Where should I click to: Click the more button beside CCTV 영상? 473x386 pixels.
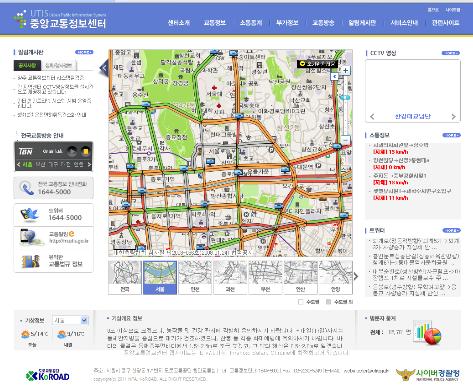tap(451, 53)
